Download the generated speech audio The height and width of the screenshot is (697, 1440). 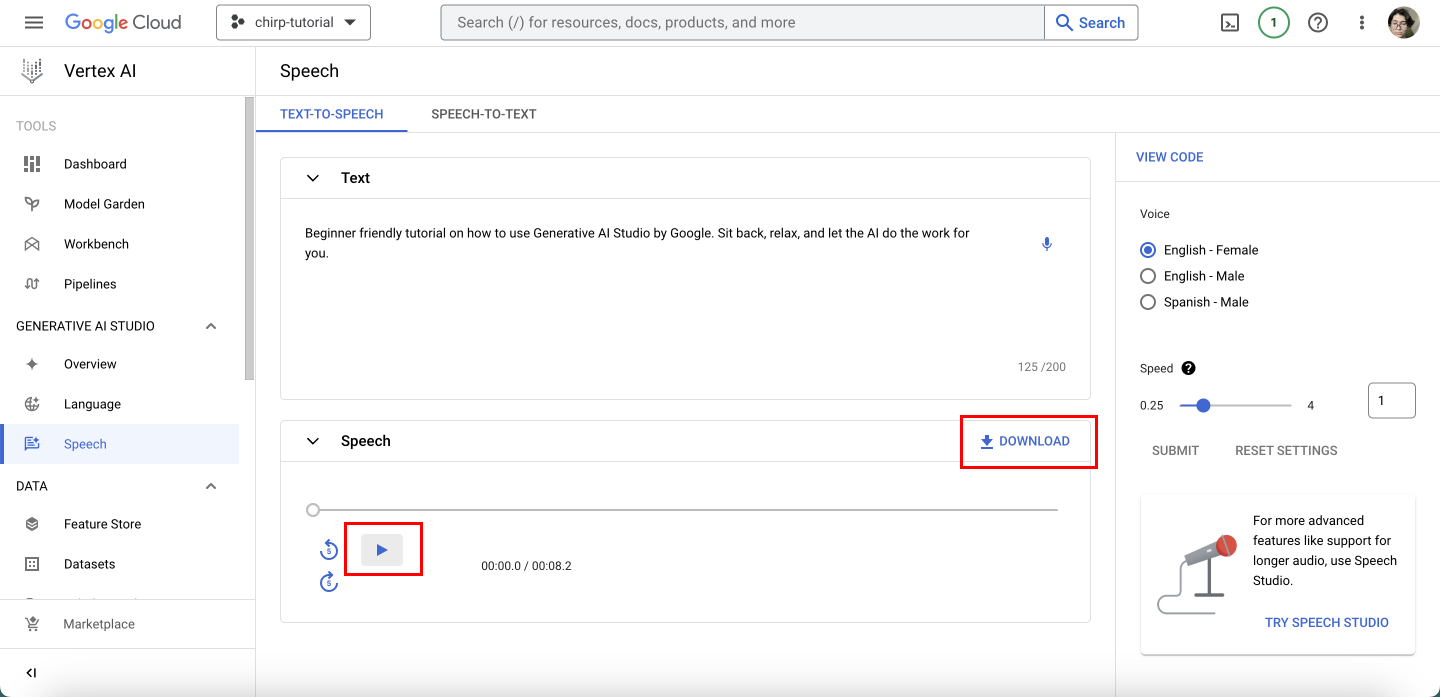(x=1025, y=441)
